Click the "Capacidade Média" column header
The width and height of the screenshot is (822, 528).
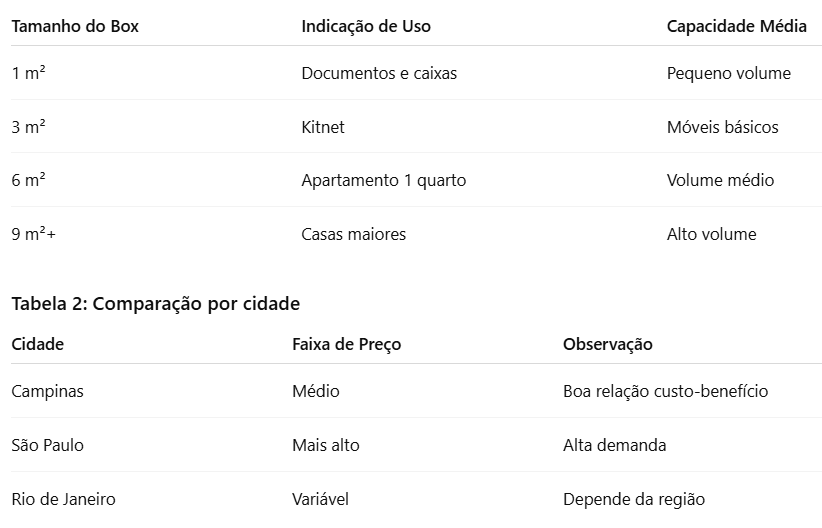tap(736, 27)
